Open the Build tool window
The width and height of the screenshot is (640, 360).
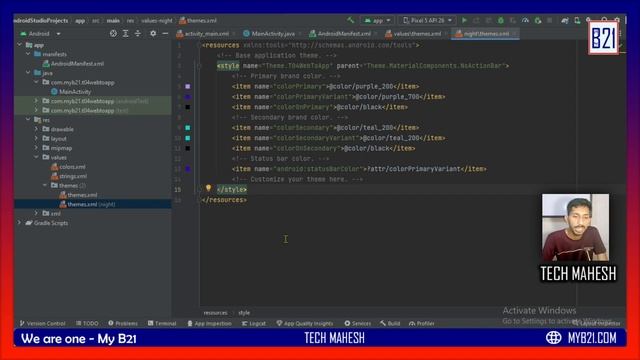coord(390,323)
